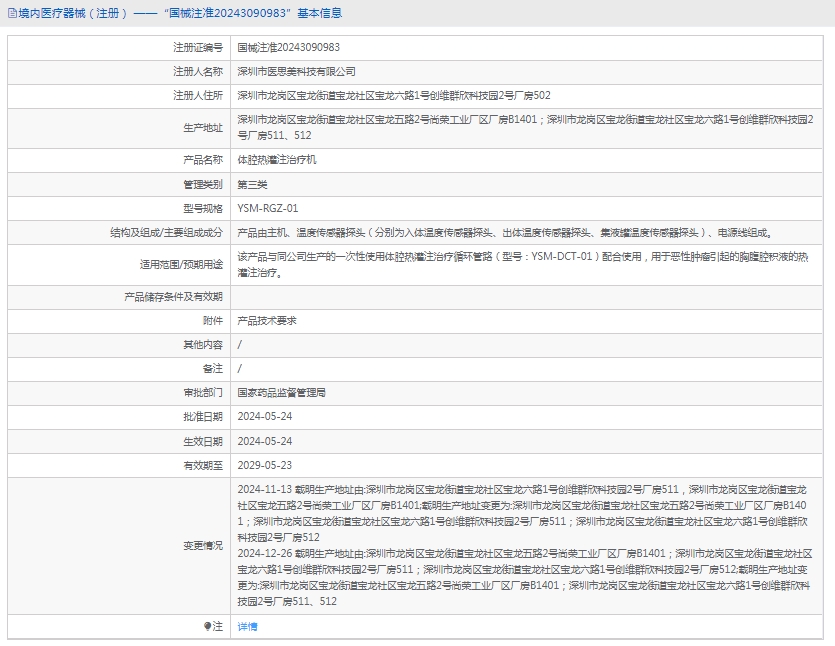The width and height of the screenshot is (835, 646).
Task: Click registrant name 深圳市医思美科技有限公司
Action: click(296, 72)
